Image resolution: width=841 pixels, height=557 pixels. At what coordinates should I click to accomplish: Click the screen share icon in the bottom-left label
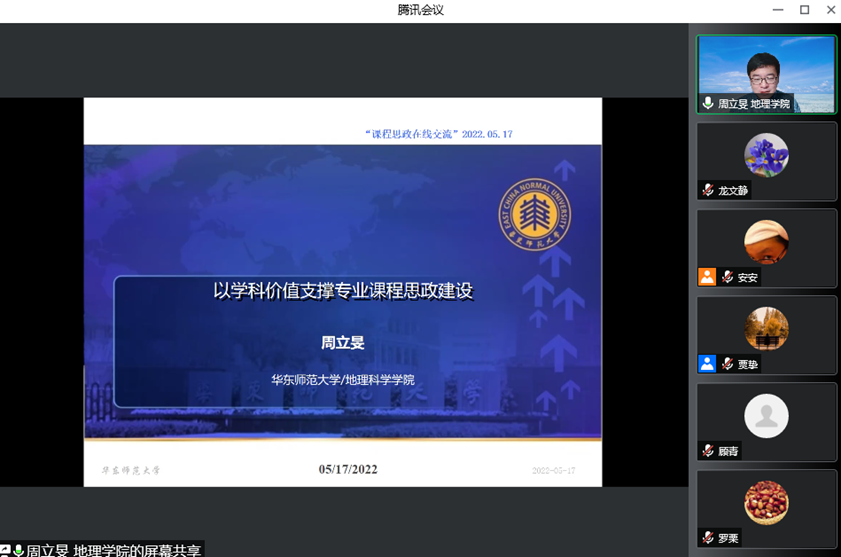click(5, 551)
